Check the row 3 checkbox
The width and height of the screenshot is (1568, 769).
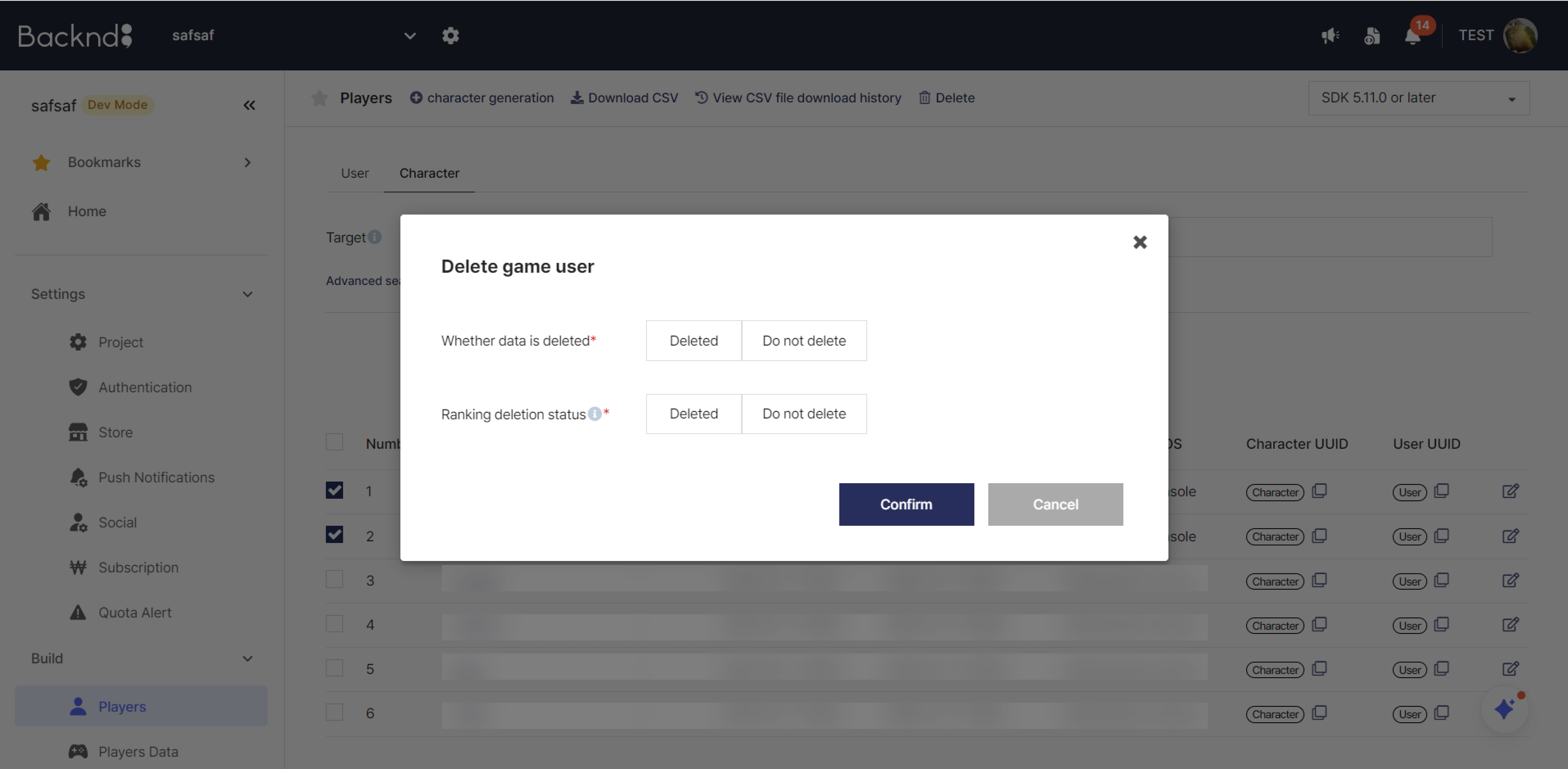[334, 579]
